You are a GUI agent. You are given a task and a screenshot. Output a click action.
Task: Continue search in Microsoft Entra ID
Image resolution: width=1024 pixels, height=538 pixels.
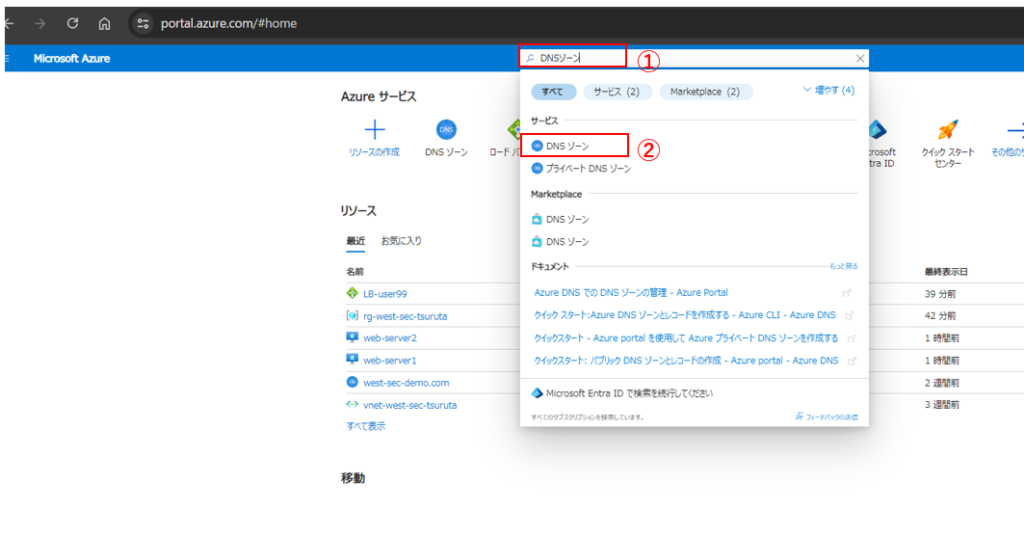click(630, 393)
